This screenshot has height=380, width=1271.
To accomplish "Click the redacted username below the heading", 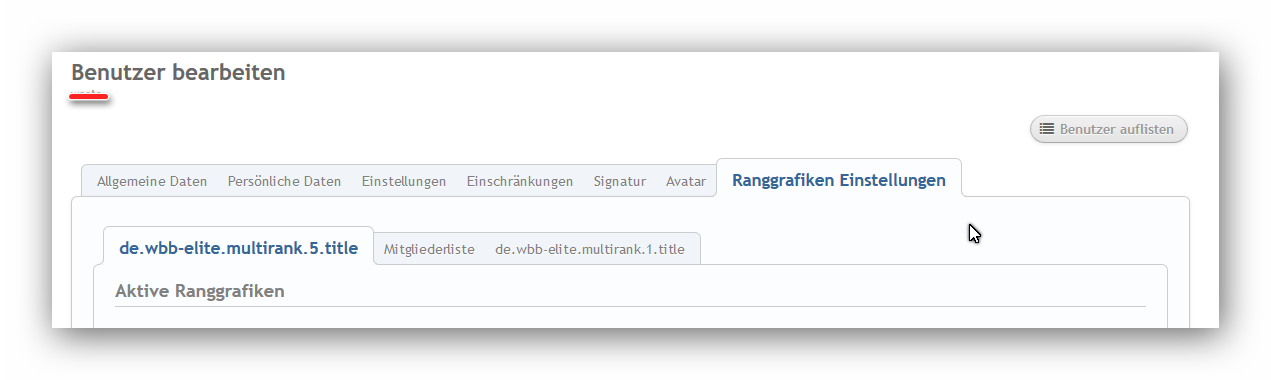I will click(x=89, y=96).
